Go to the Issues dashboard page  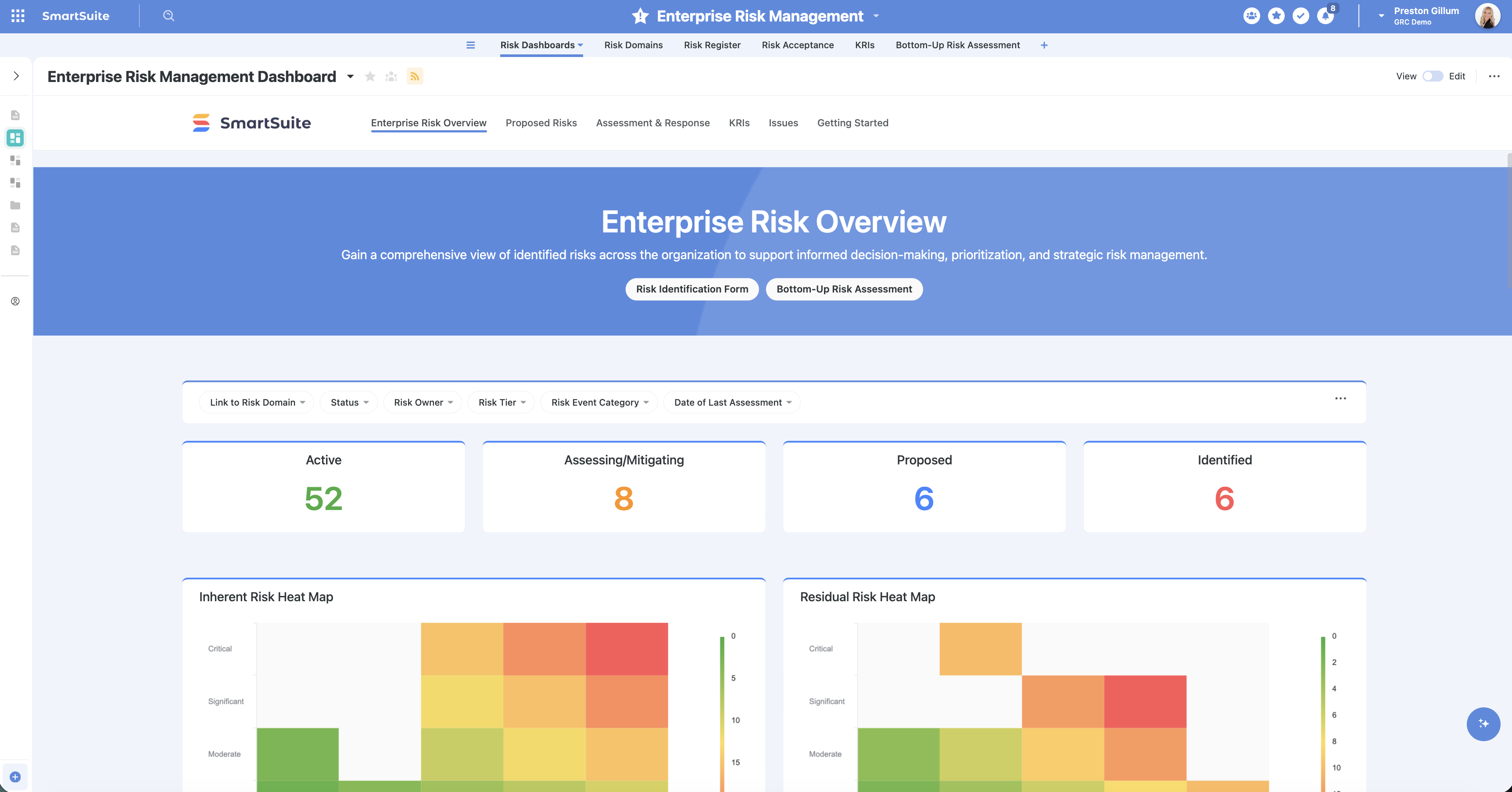coord(783,123)
